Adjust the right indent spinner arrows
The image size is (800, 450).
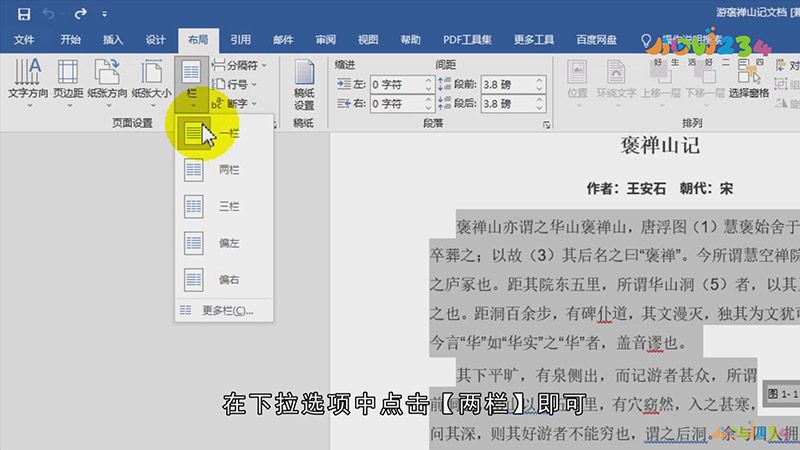point(429,104)
